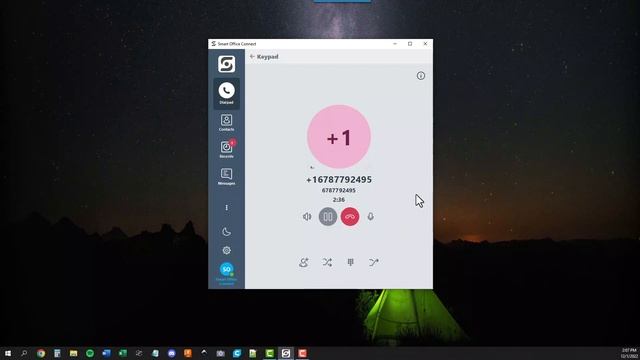Open Spotify from the taskbar
640x360 pixels.
tap(90, 353)
